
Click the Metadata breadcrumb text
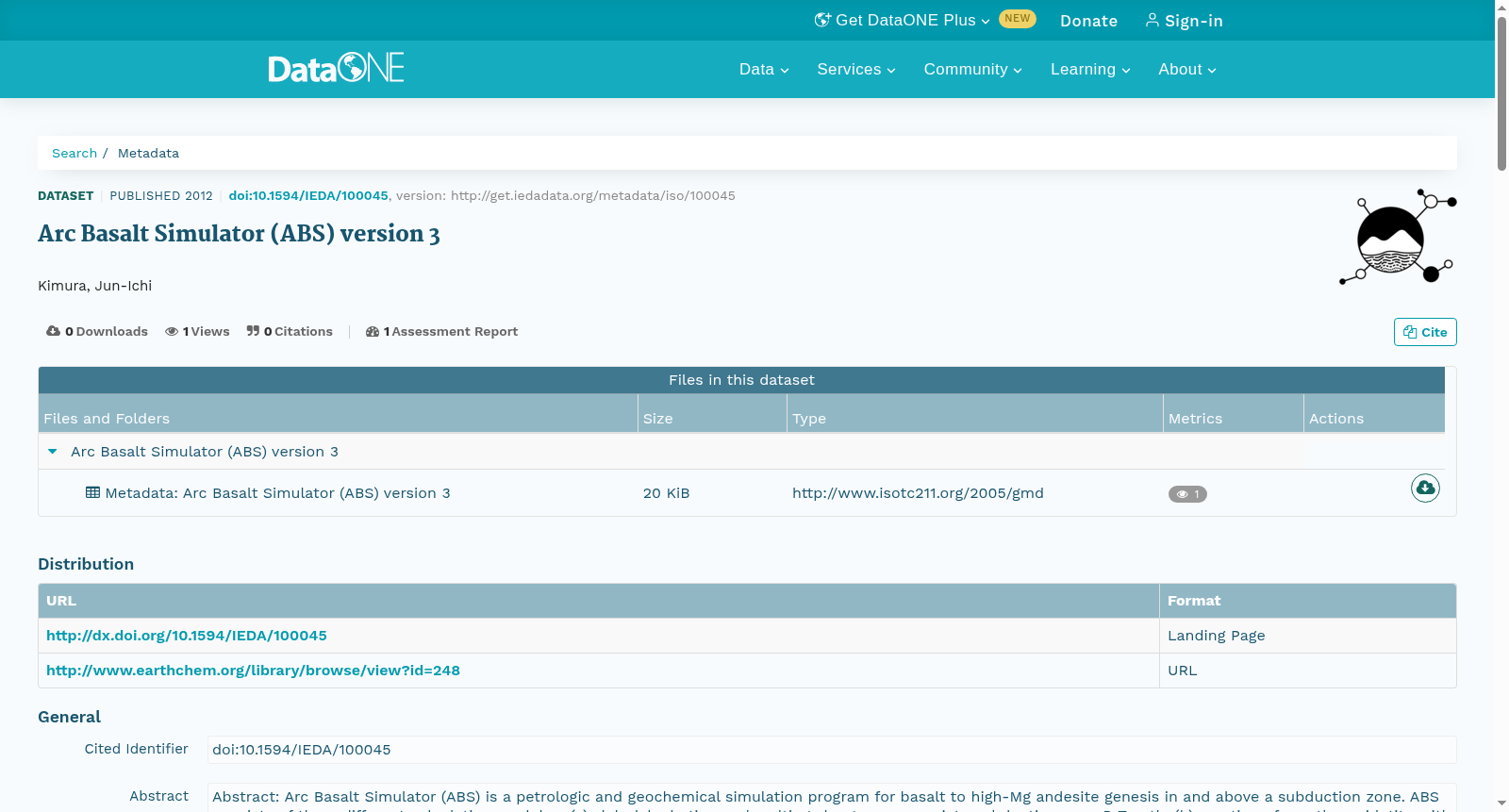tap(148, 153)
